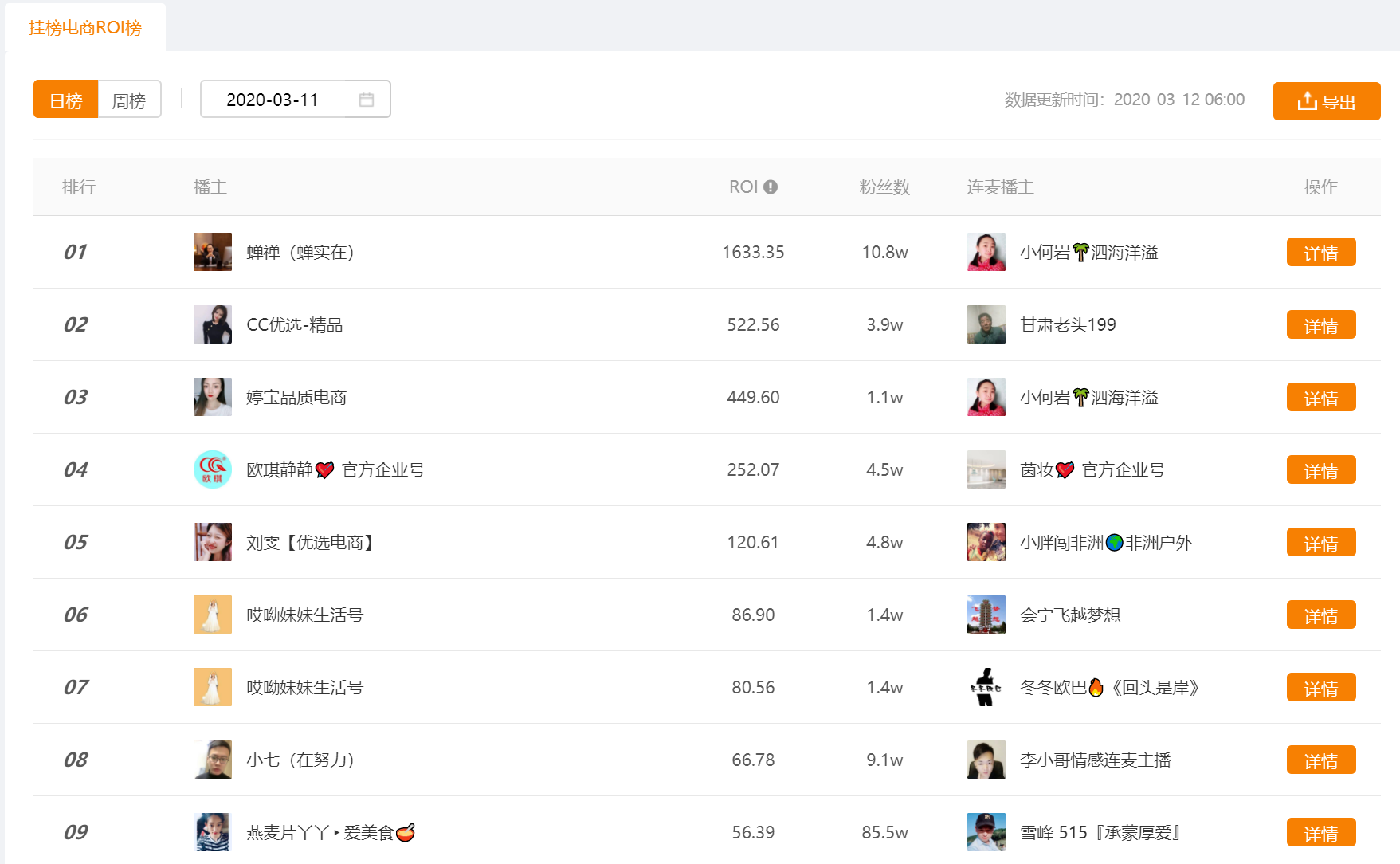Viewport: 1400px width, 864px height.
Task: Click the ROI value 522.56
Action: (x=753, y=325)
